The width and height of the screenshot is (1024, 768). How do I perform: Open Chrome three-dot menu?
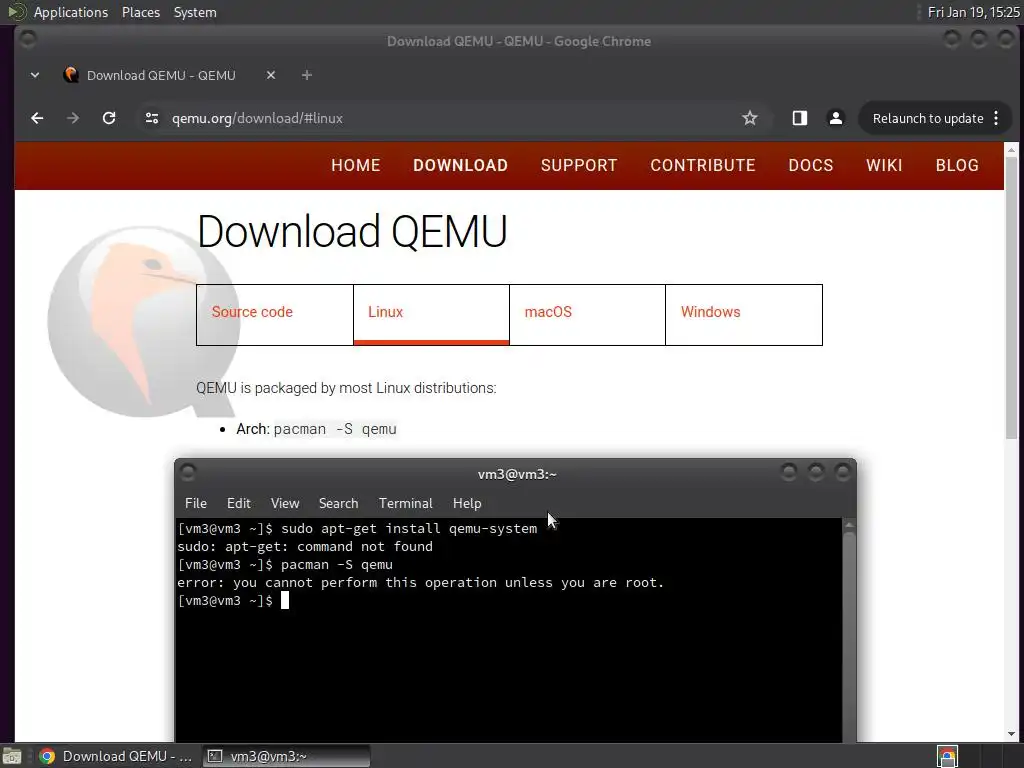pyautogui.click(x=996, y=118)
